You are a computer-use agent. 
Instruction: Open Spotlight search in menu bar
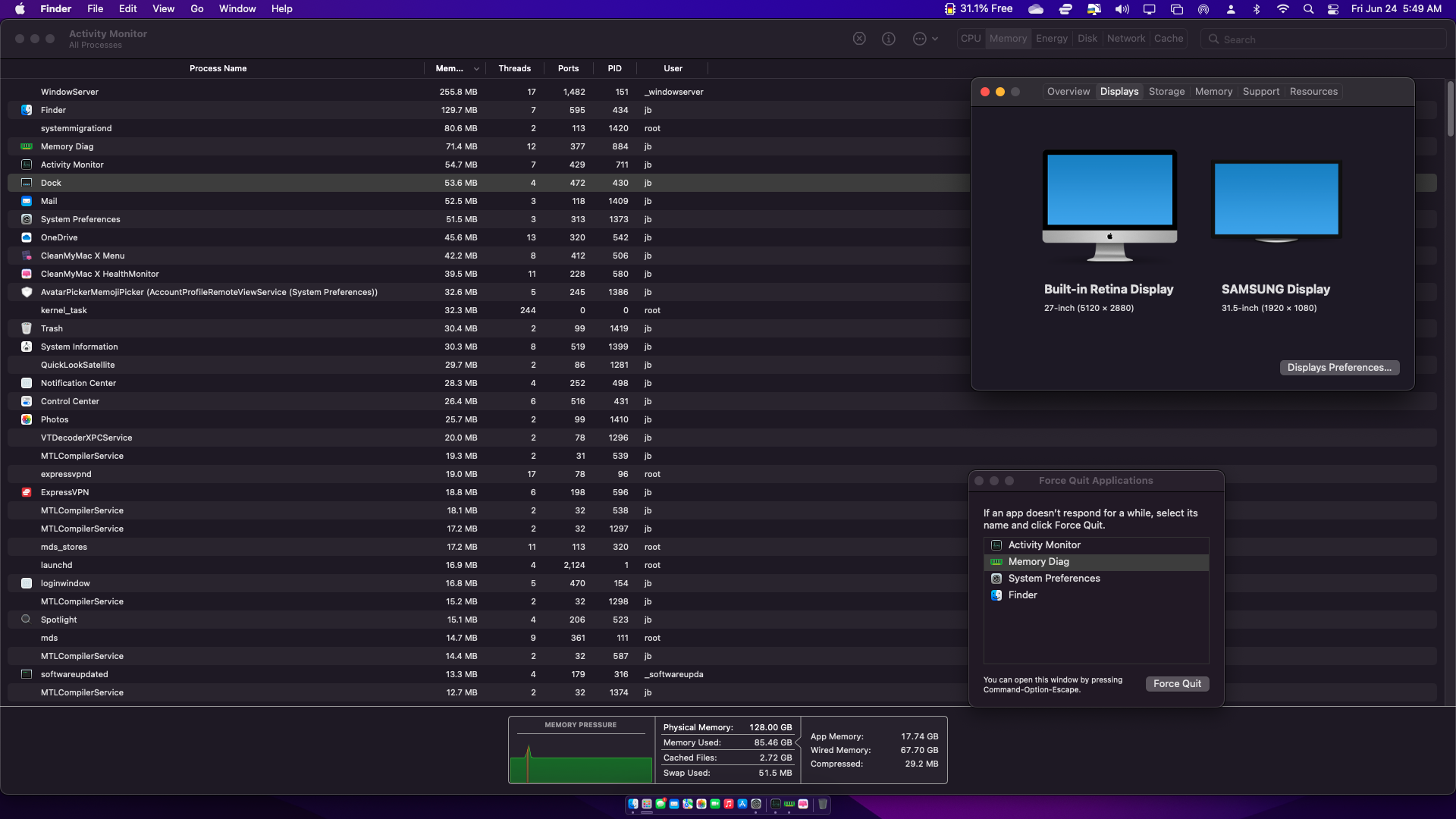(1308, 9)
